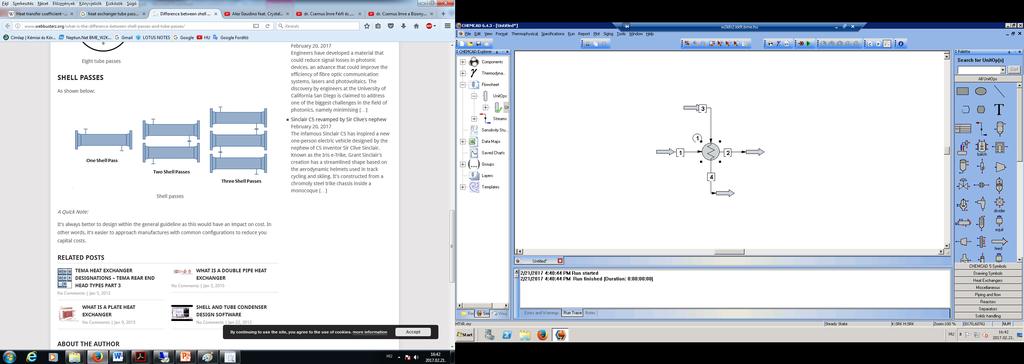The image size is (1024, 364).
Task: Click the green Run simulation arrow
Action: point(808,43)
